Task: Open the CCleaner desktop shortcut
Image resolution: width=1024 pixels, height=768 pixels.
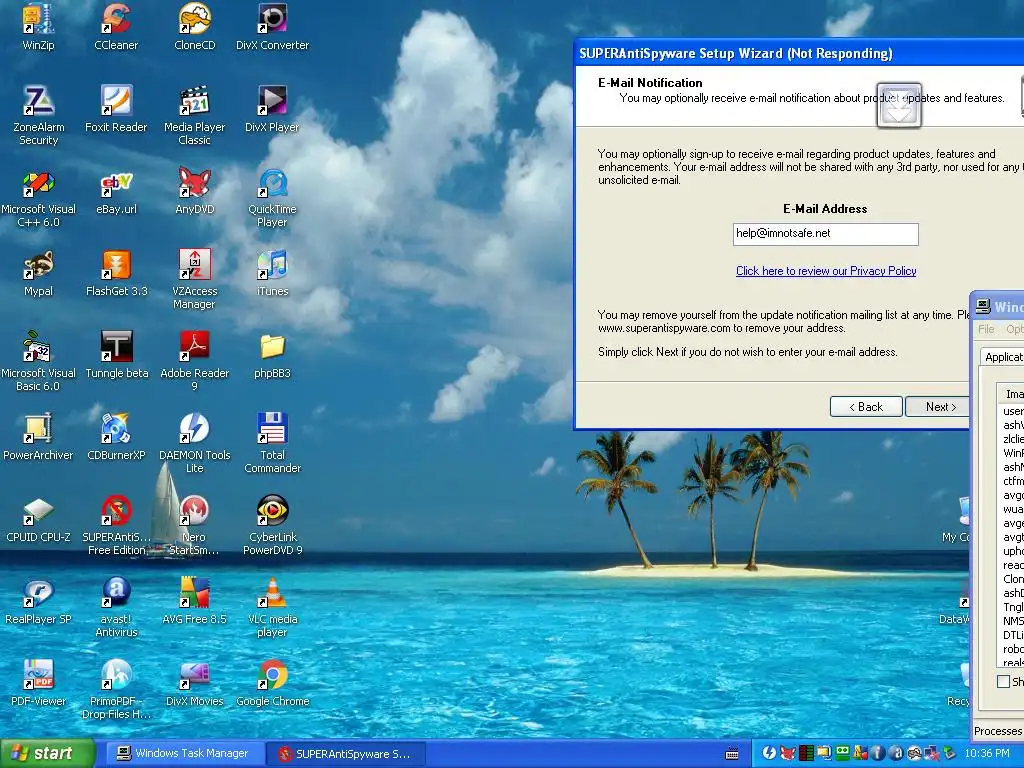Action: point(116,27)
